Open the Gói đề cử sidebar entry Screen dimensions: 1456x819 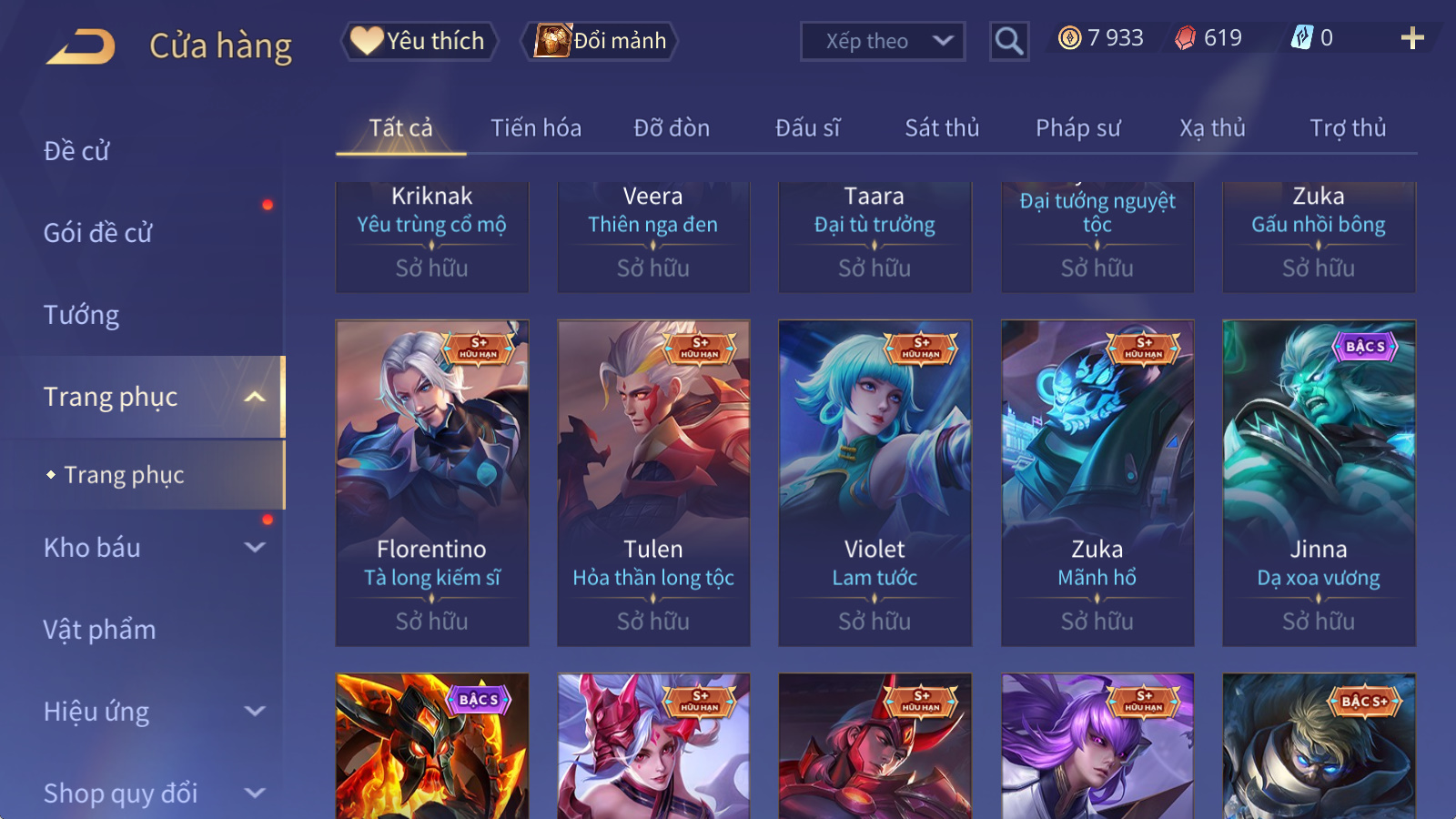click(98, 233)
